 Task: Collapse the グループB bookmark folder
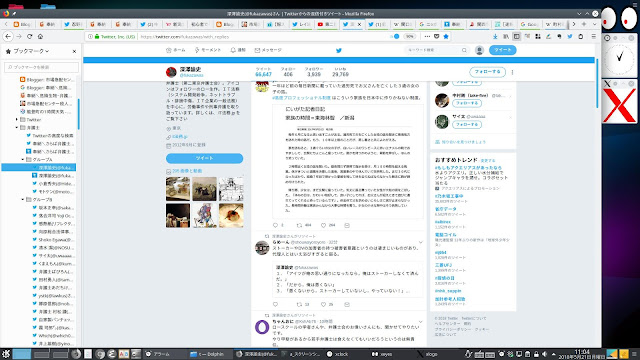click(23, 200)
